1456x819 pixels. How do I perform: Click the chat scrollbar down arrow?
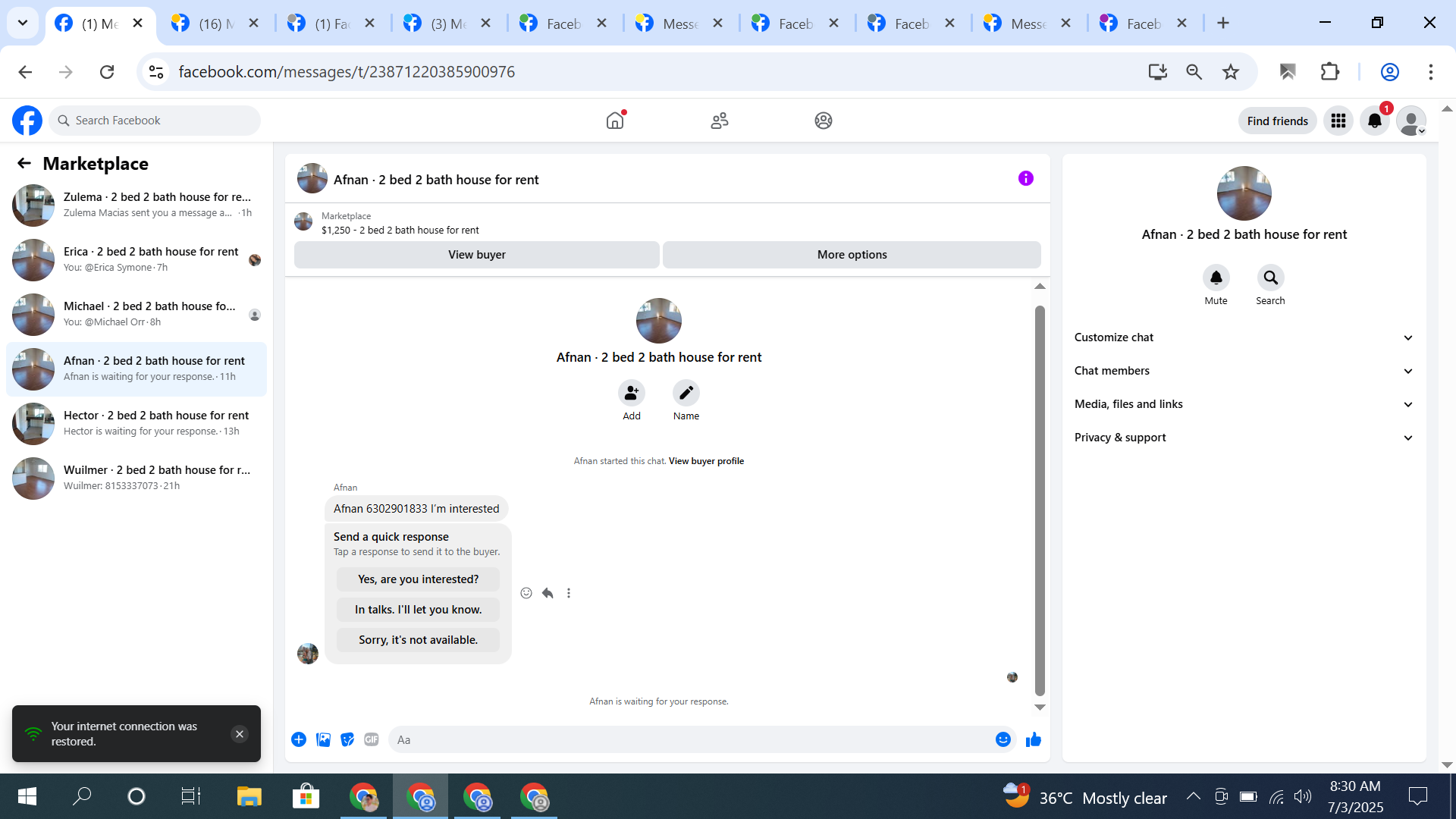[x=1040, y=708]
